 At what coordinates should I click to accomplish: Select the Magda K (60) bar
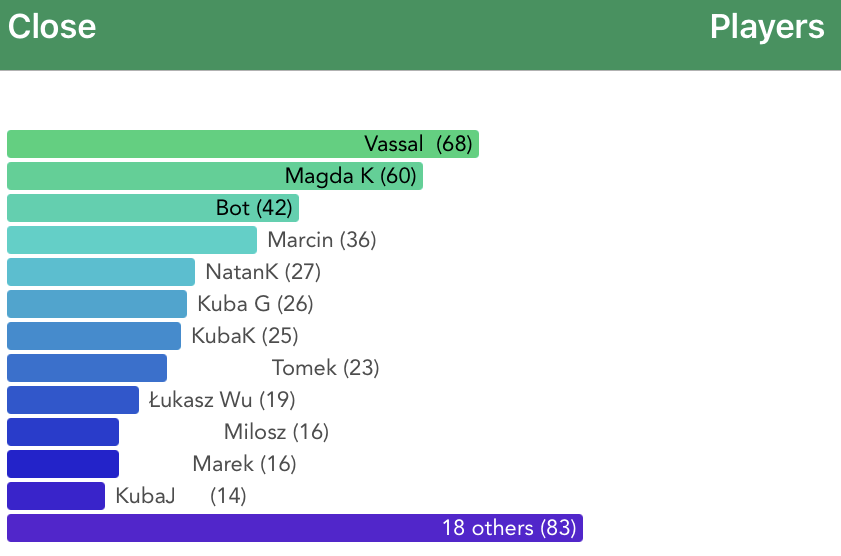tap(215, 176)
